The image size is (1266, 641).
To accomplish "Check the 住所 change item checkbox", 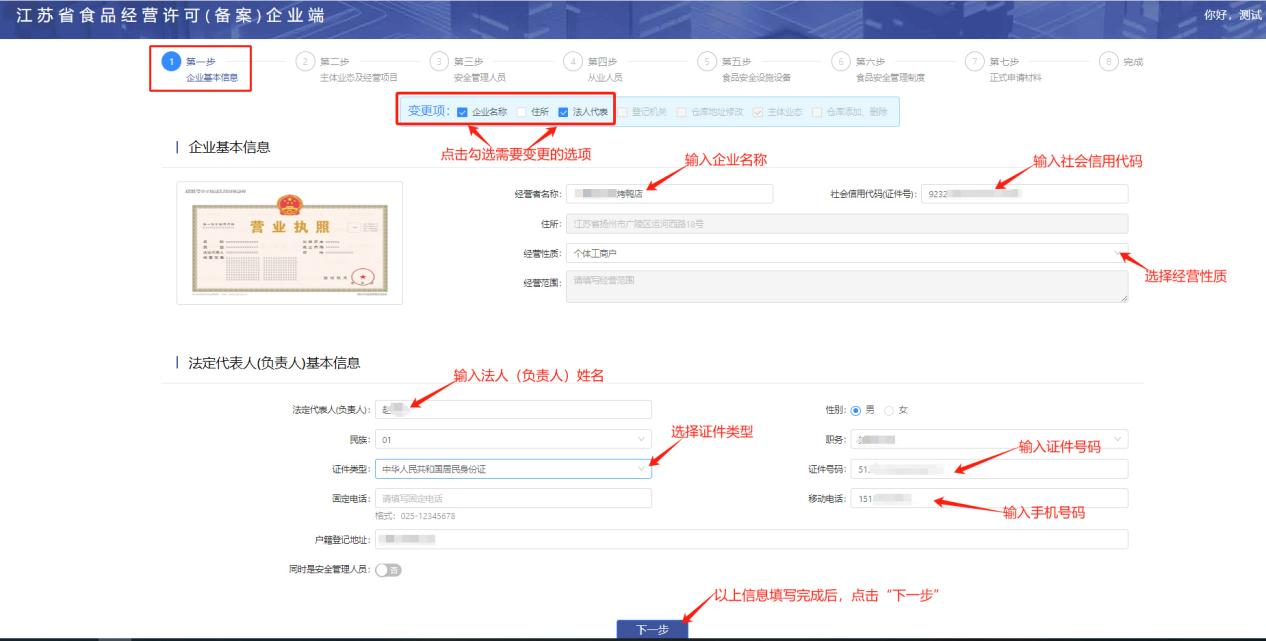I will (x=521, y=111).
